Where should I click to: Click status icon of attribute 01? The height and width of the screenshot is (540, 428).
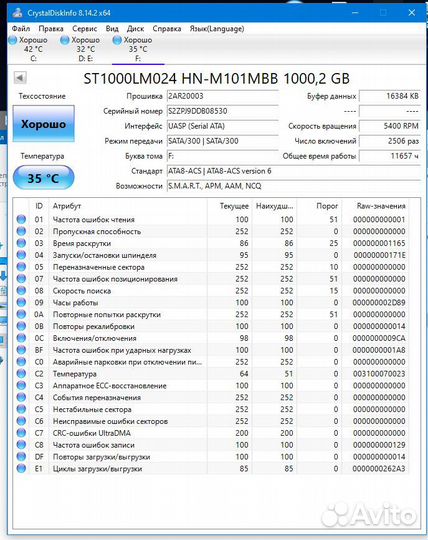click(x=21, y=219)
